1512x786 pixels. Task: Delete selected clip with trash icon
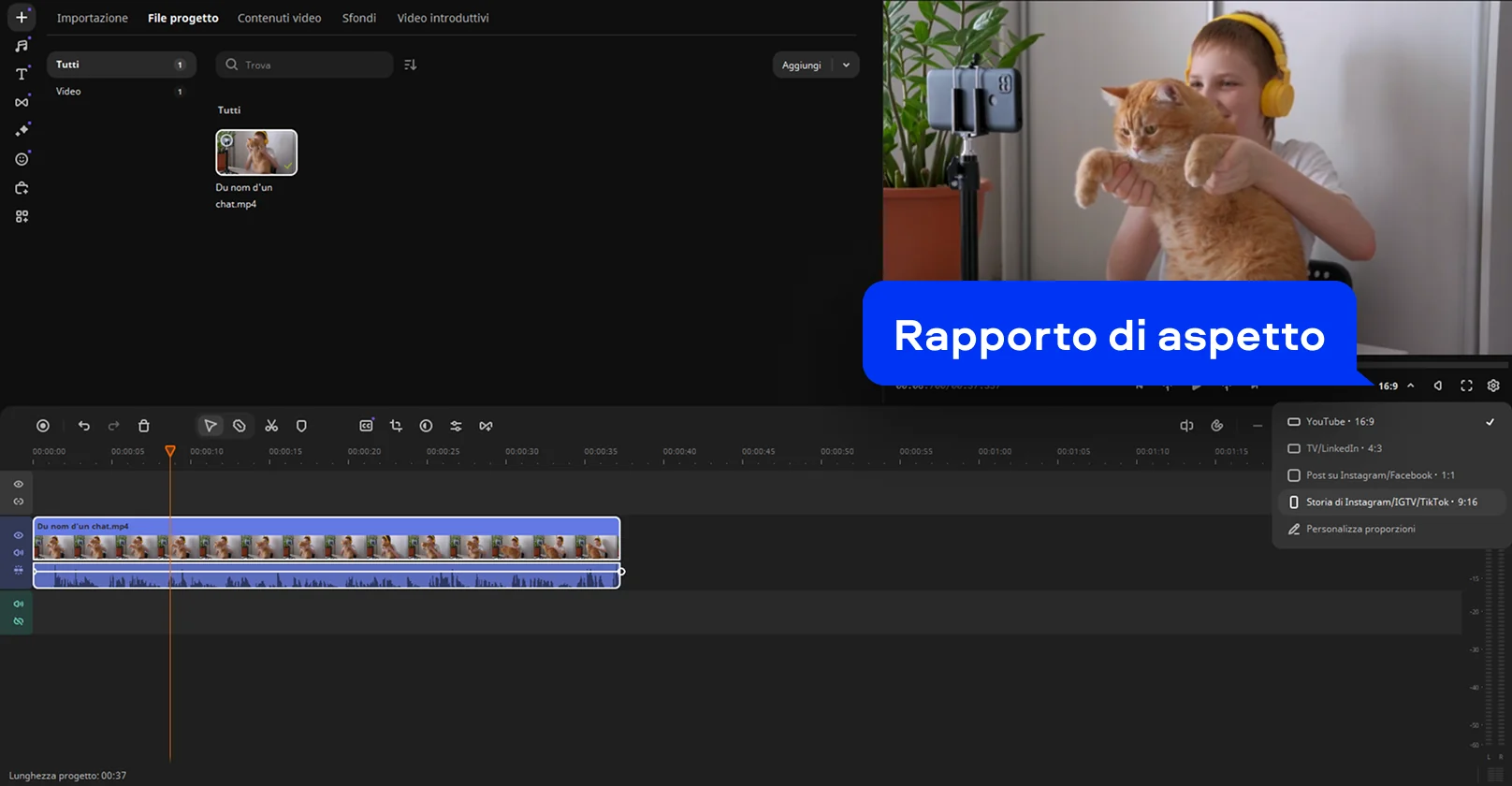pyautogui.click(x=144, y=426)
